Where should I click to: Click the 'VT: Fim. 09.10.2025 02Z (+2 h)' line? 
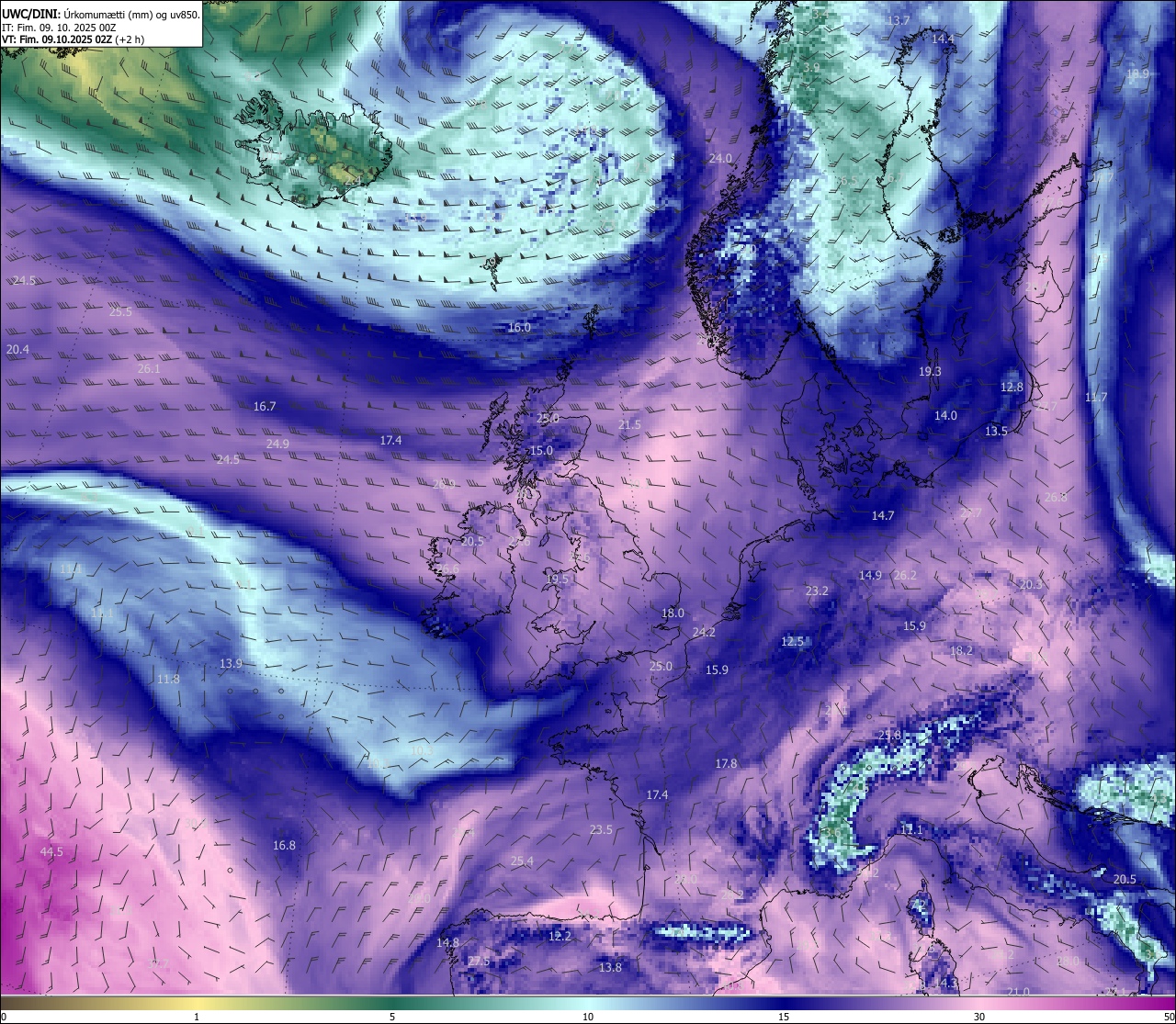pyautogui.click(x=73, y=39)
